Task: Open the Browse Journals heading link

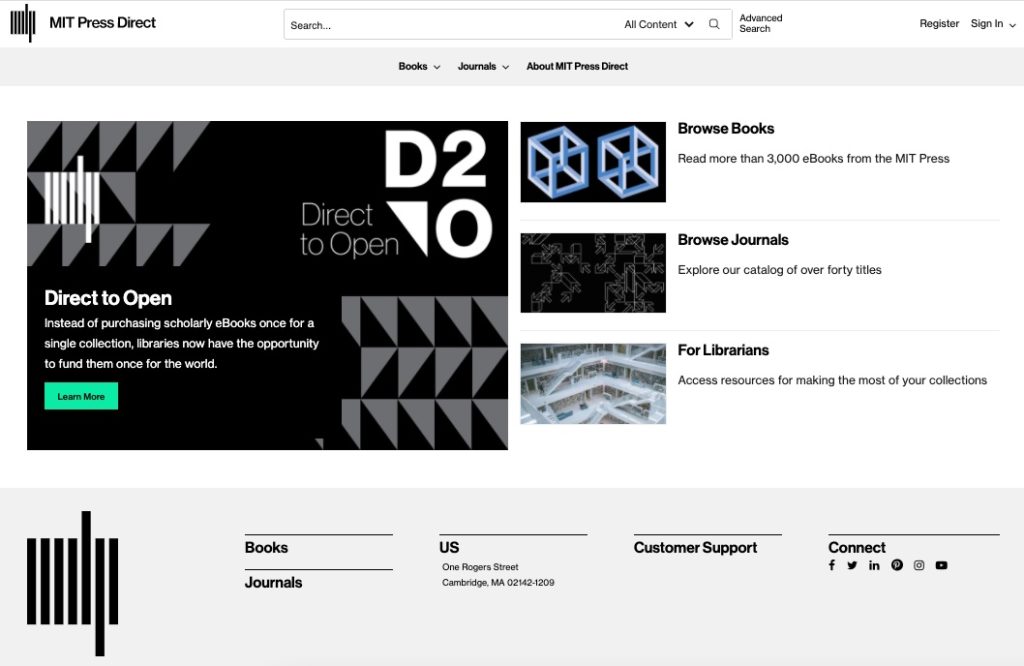Action: pyautogui.click(x=733, y=240)
